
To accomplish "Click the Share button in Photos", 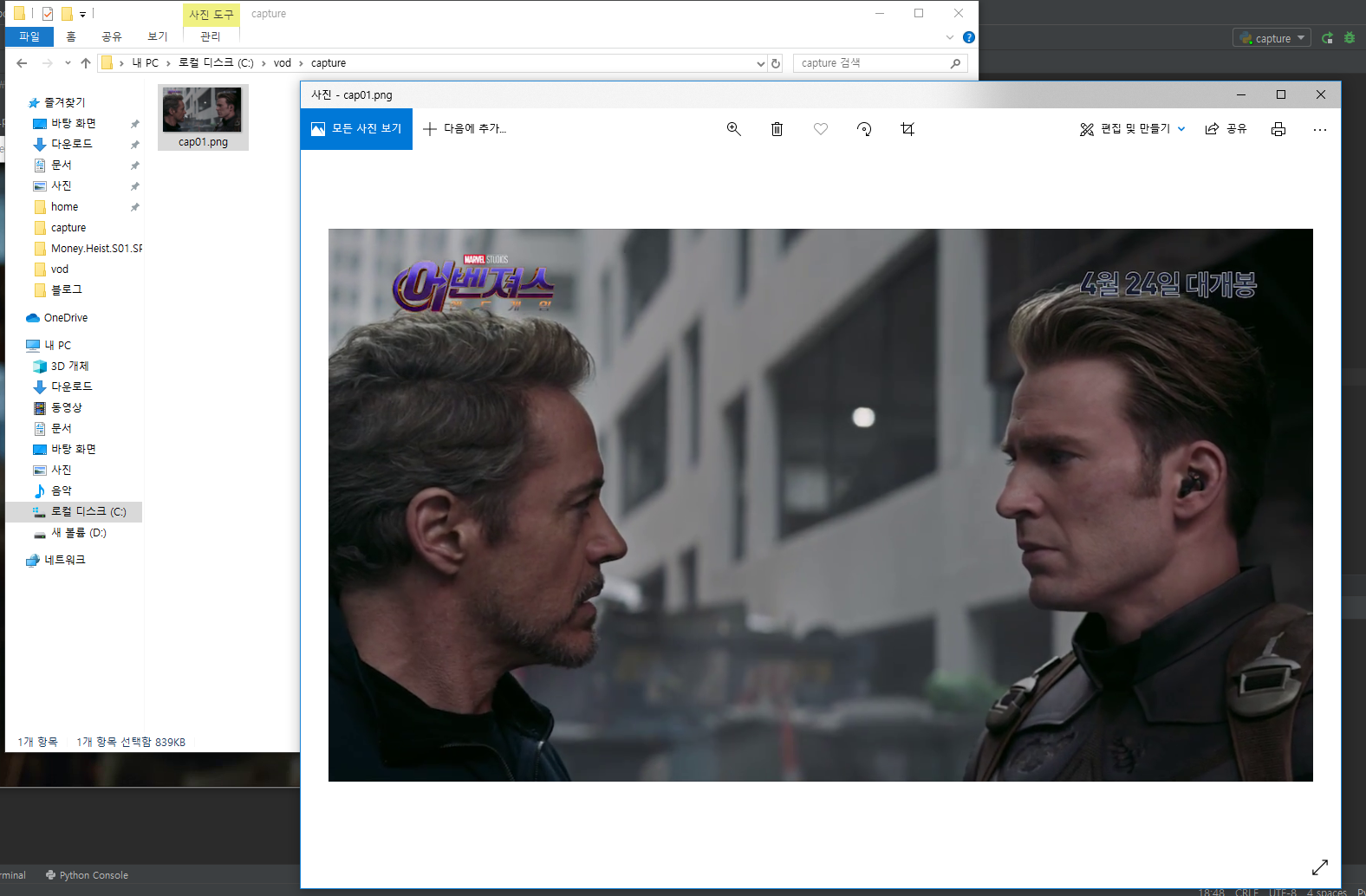I will 1226,129.
